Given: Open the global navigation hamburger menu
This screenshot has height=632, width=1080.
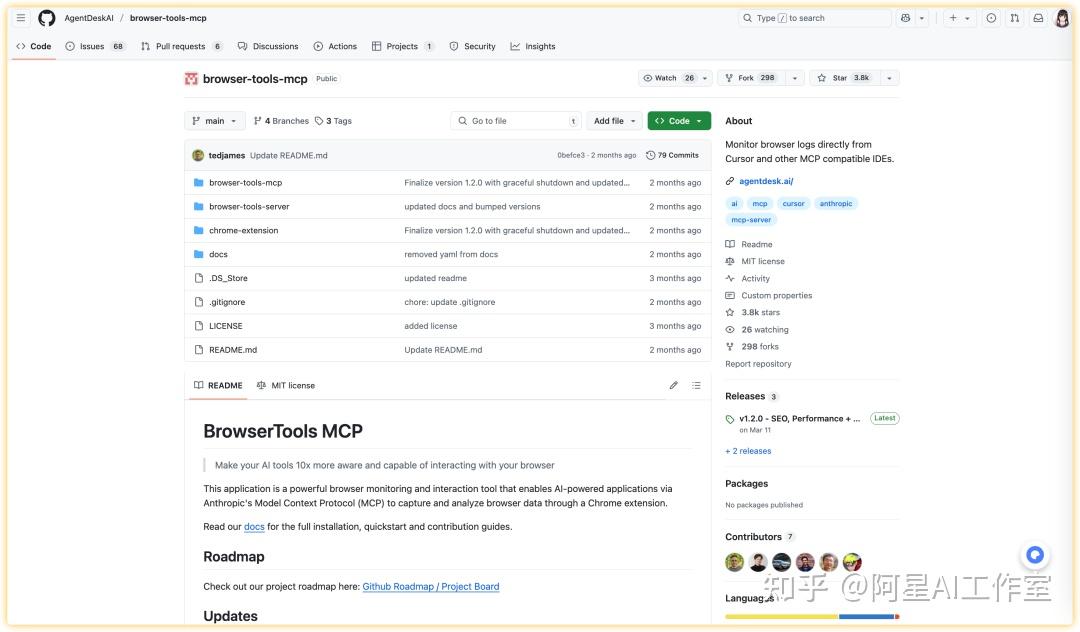Looking at the screenshot, I should pyautogui.click(x=20, y=17).
